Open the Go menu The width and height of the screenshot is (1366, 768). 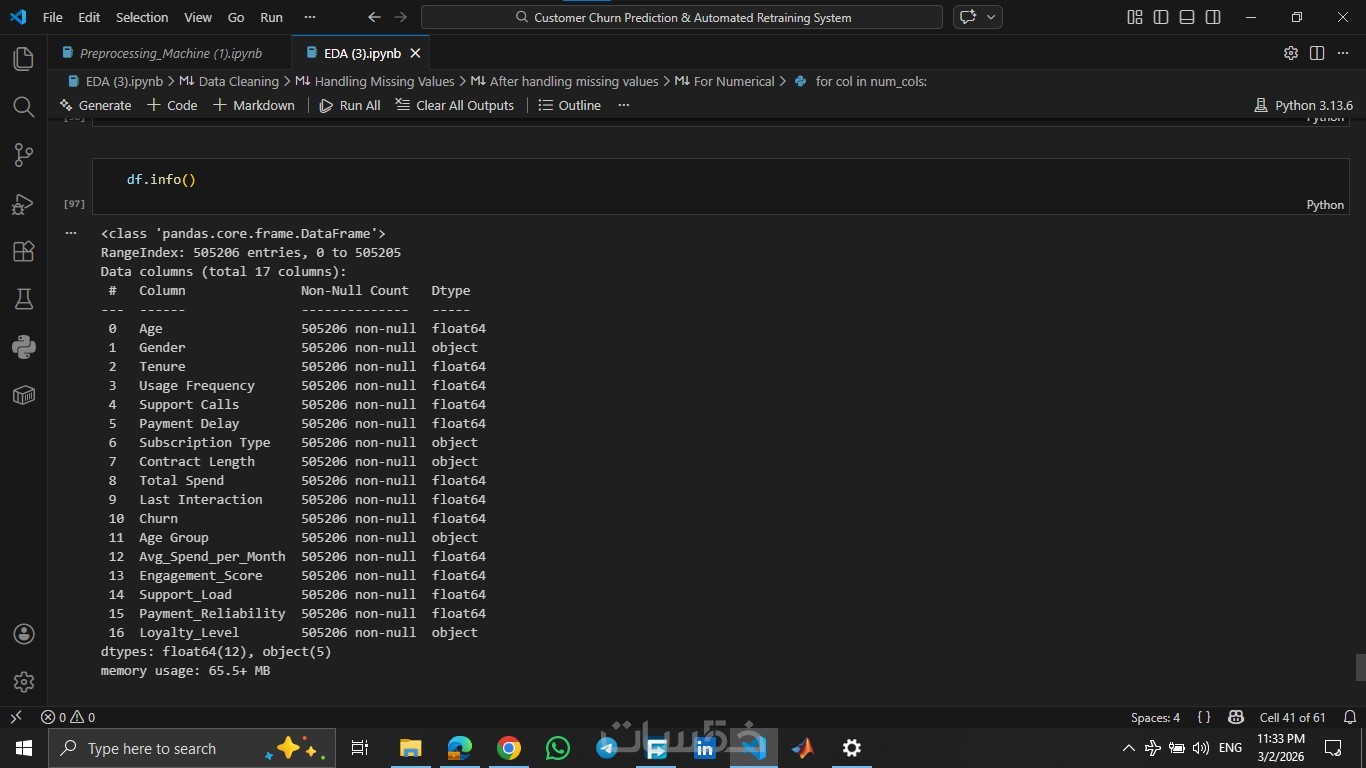point(236,17)
